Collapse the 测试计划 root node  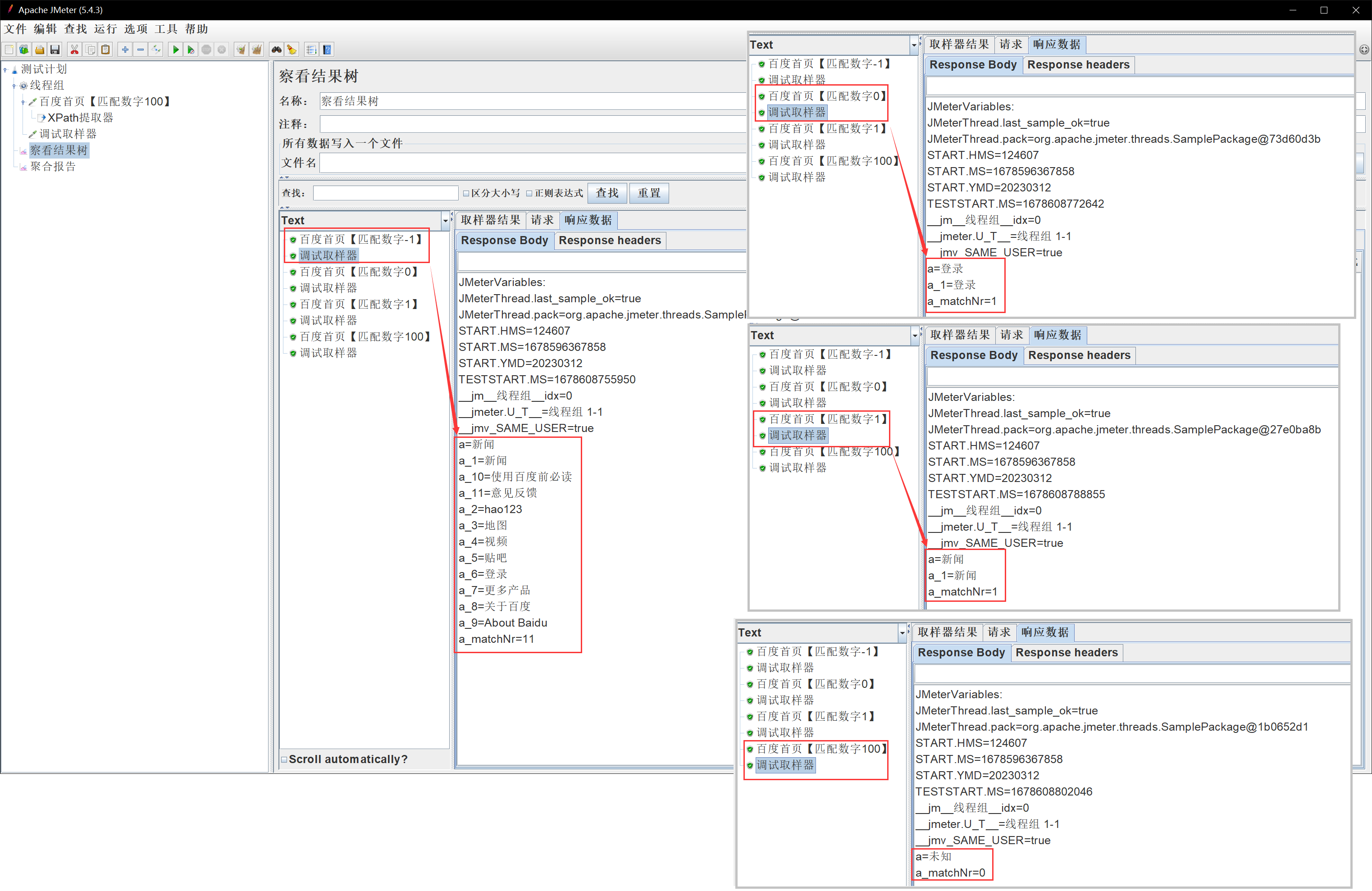pyautogui.click(x=5, y=70)
